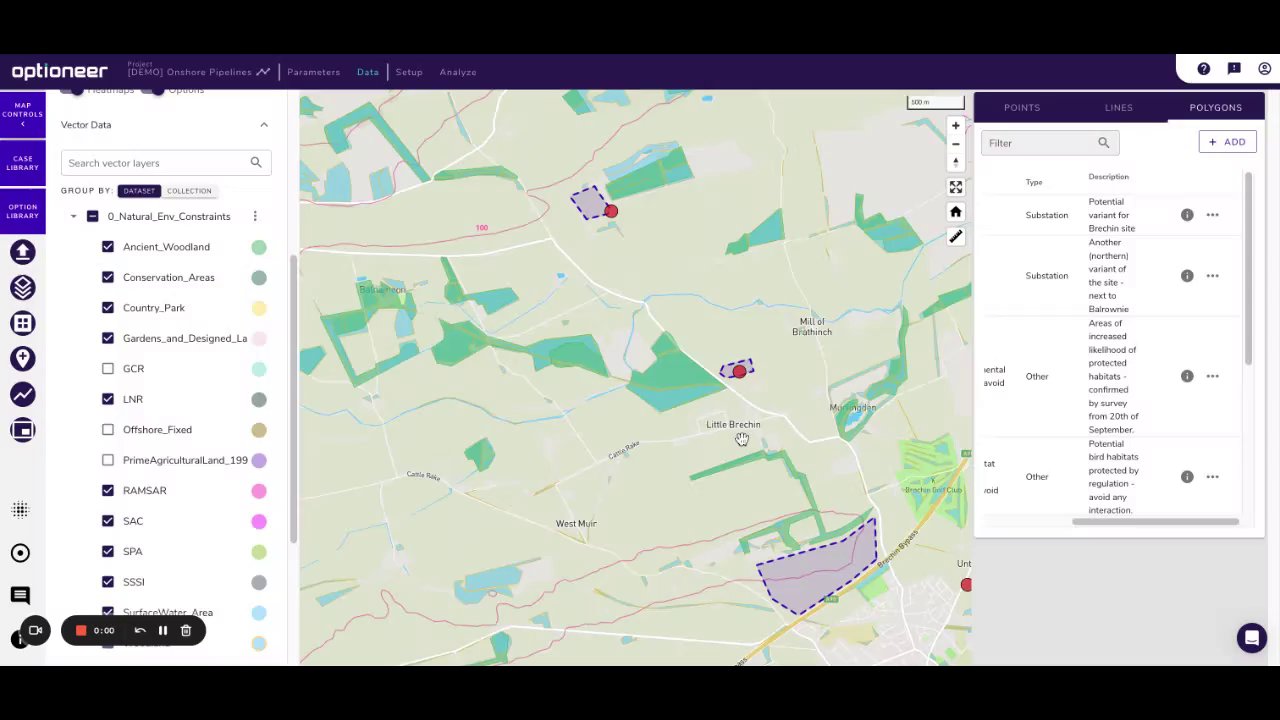Open the feedback icon in top bar
Viewport: 1280px width, 720px height.
point(1234,69)
